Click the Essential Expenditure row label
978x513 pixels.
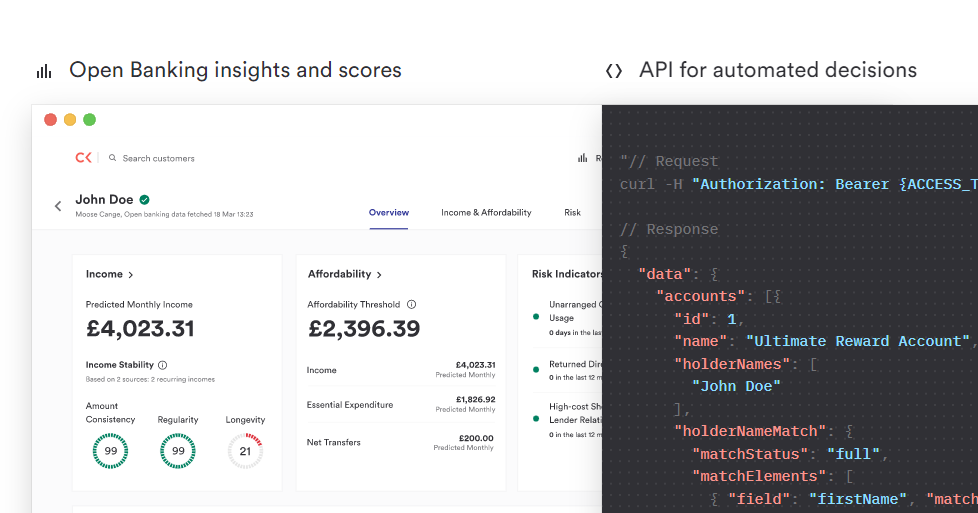350,405
